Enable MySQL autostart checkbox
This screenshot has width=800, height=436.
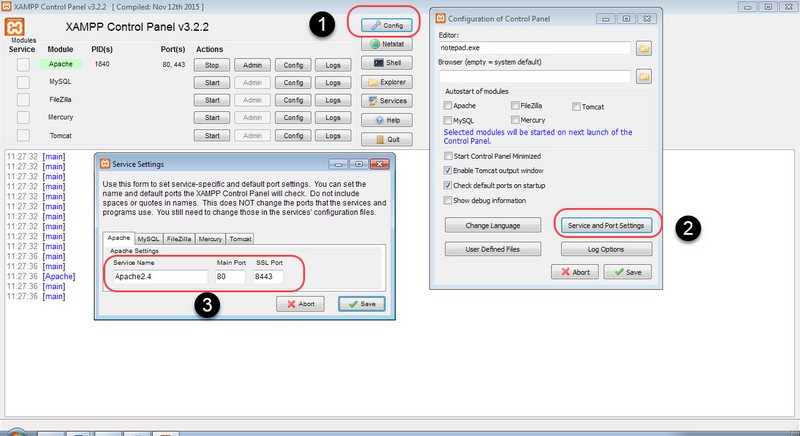click(447, 120)
